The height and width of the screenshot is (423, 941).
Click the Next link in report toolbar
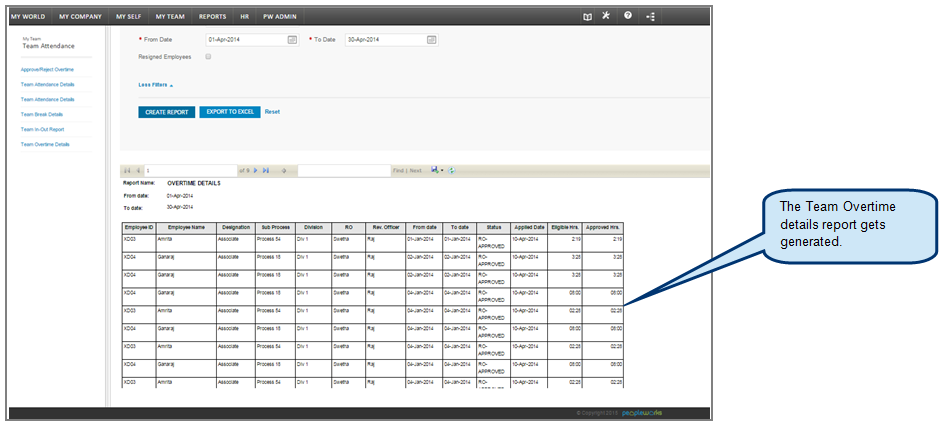(415, 170)
